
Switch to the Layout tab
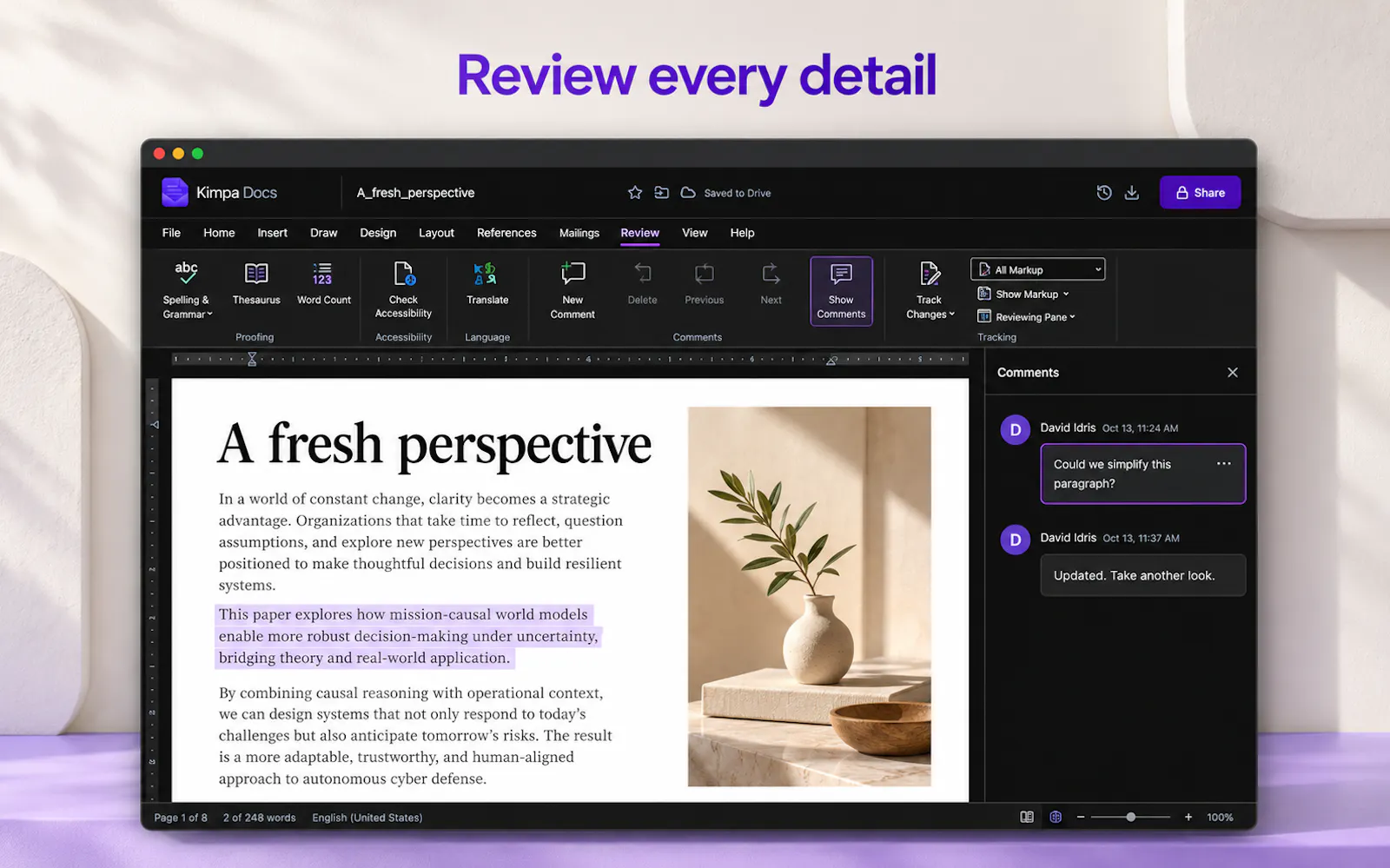436,233
